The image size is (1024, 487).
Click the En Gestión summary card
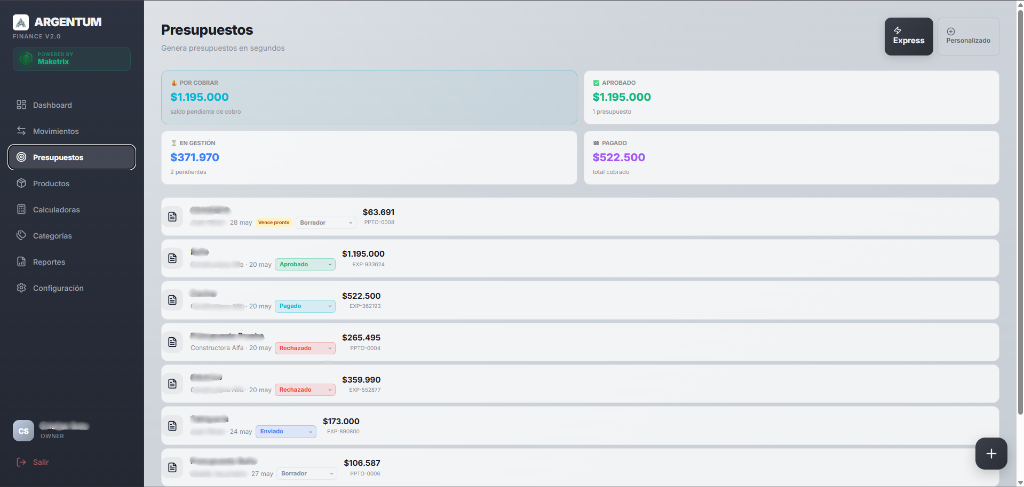(x=369, y=157)
